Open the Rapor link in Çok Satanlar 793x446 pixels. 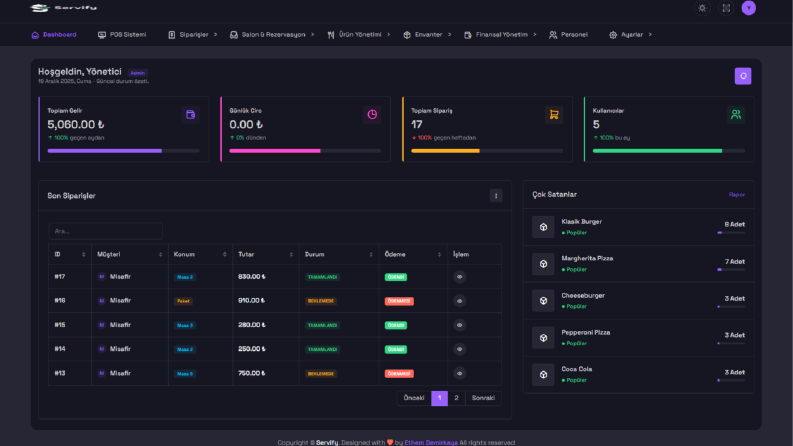(x=736, y=195)
